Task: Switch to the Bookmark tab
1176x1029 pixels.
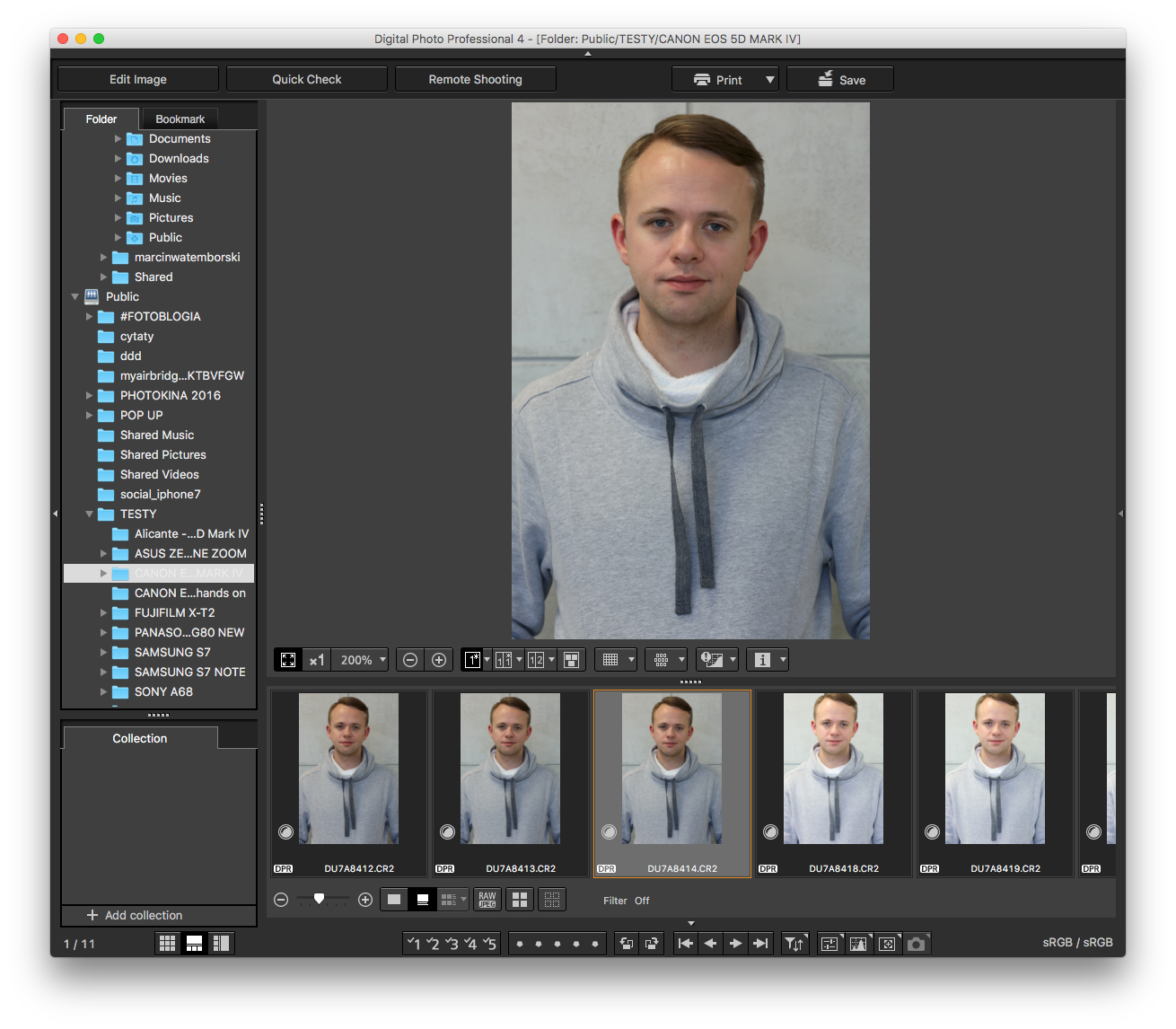Action: (x=180, y=119)
